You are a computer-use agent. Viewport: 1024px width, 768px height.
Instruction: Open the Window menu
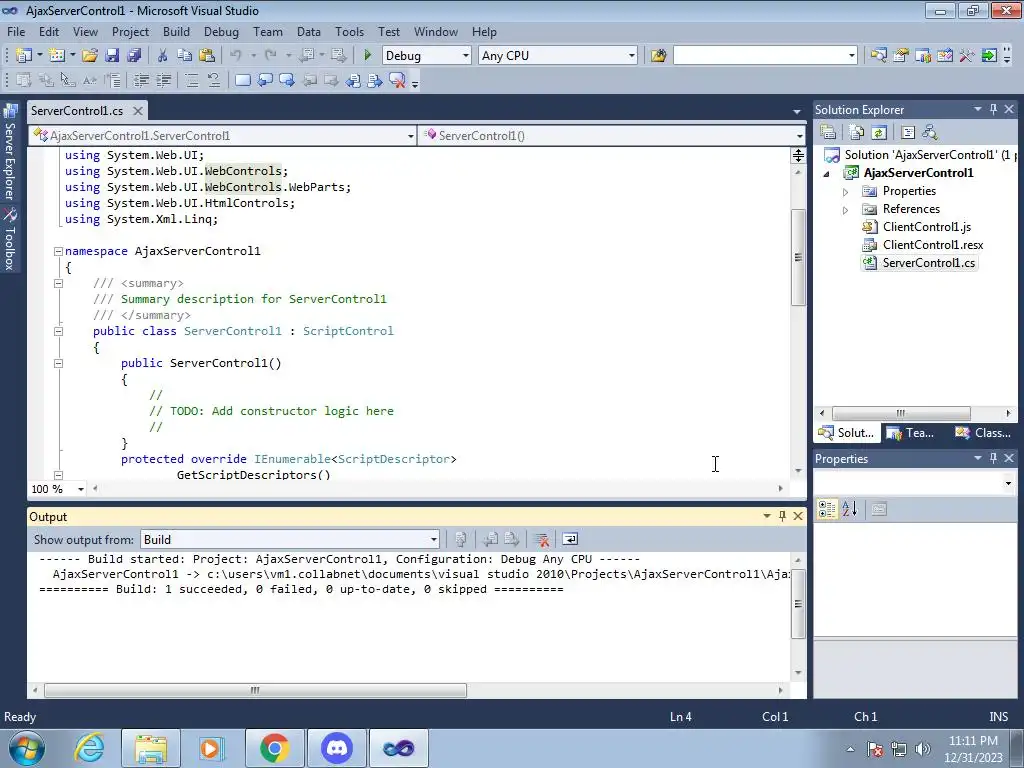(436, 31)
